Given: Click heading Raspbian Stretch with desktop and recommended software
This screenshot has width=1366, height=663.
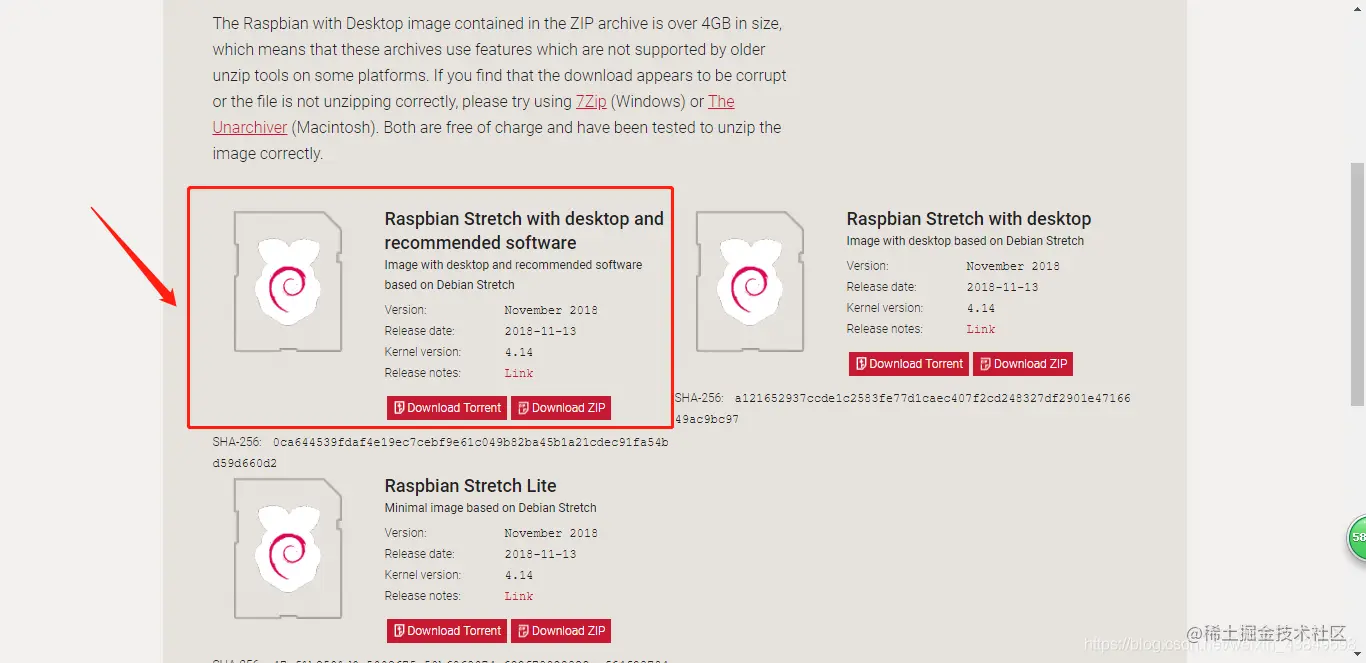Looking at the screenshot, I should 524,231.
